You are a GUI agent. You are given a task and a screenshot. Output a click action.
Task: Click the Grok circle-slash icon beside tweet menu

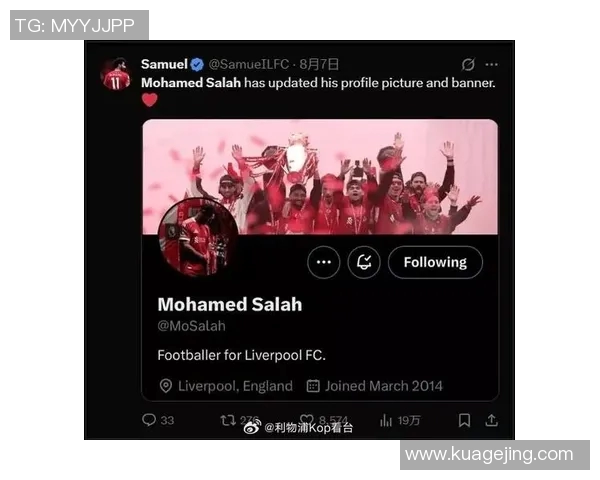click(468, 64)
